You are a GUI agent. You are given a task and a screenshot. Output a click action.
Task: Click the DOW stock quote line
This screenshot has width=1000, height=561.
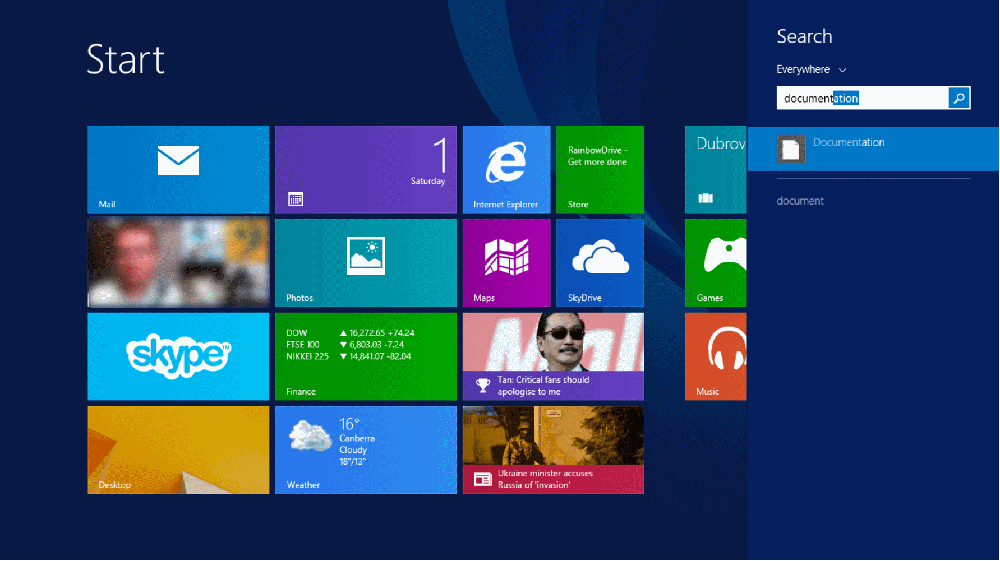[350, 333]
